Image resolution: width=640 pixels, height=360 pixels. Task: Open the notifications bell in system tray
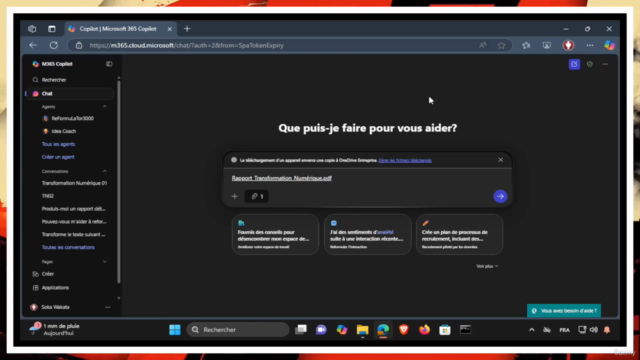point(607,330)
